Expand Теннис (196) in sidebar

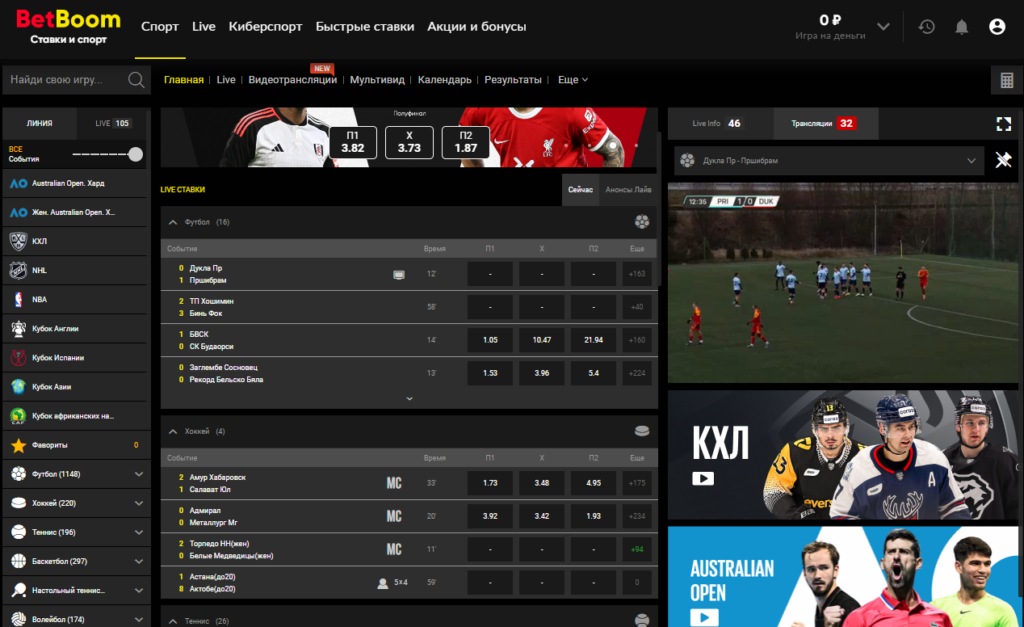tap(138, 532)
